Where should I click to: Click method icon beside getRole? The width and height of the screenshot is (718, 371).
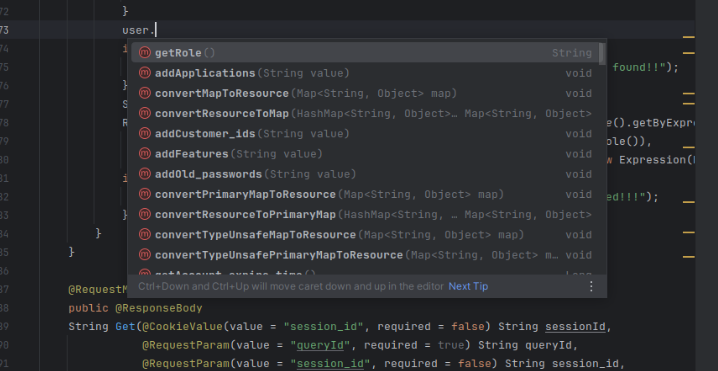click(x=145, y=53)
